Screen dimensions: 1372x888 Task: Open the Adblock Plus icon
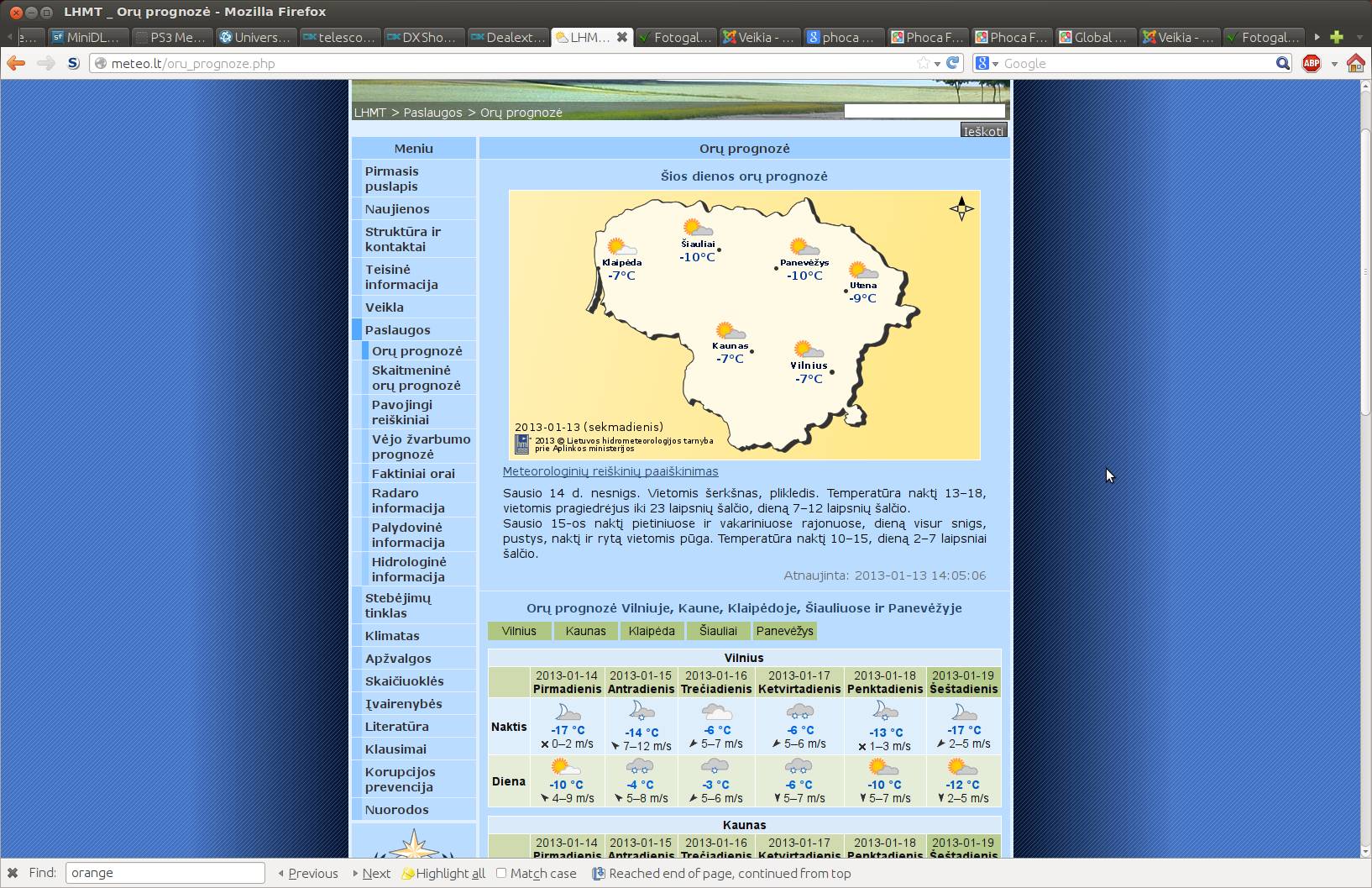tap(1311, 63)
